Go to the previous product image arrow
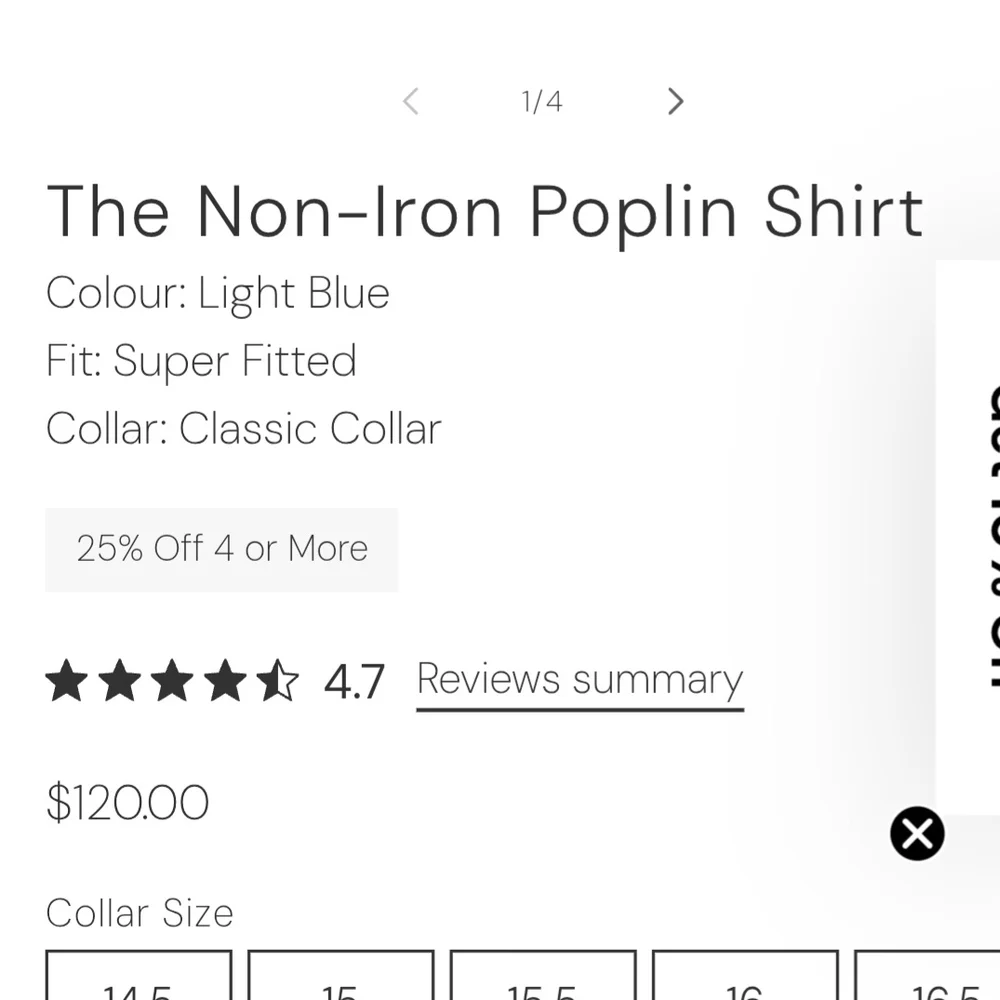The width and height of the screenshot is (1000, 1000). pos(410,101)
